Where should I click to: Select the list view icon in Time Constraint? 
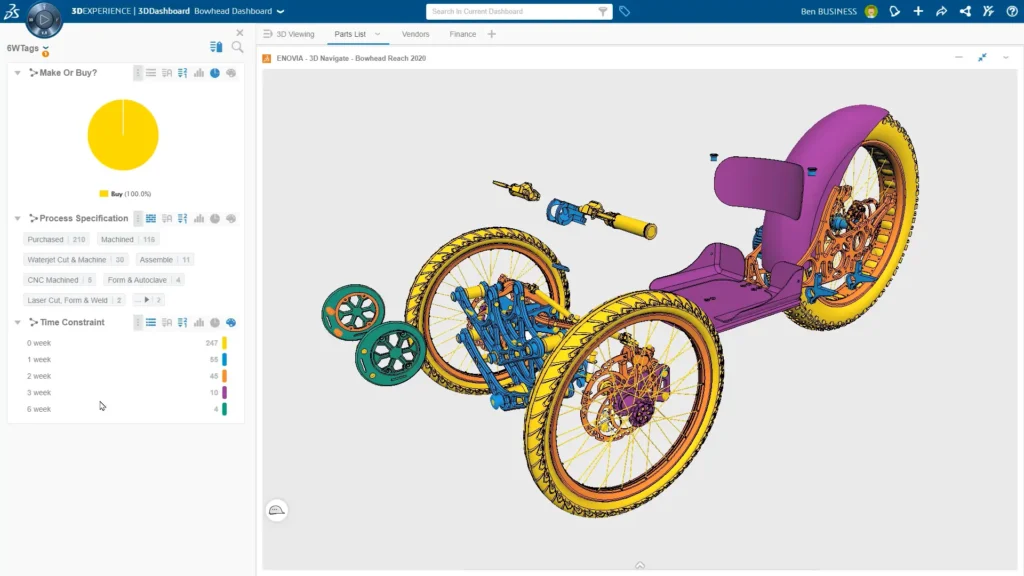pyautogui.click(x=153, y=322)
